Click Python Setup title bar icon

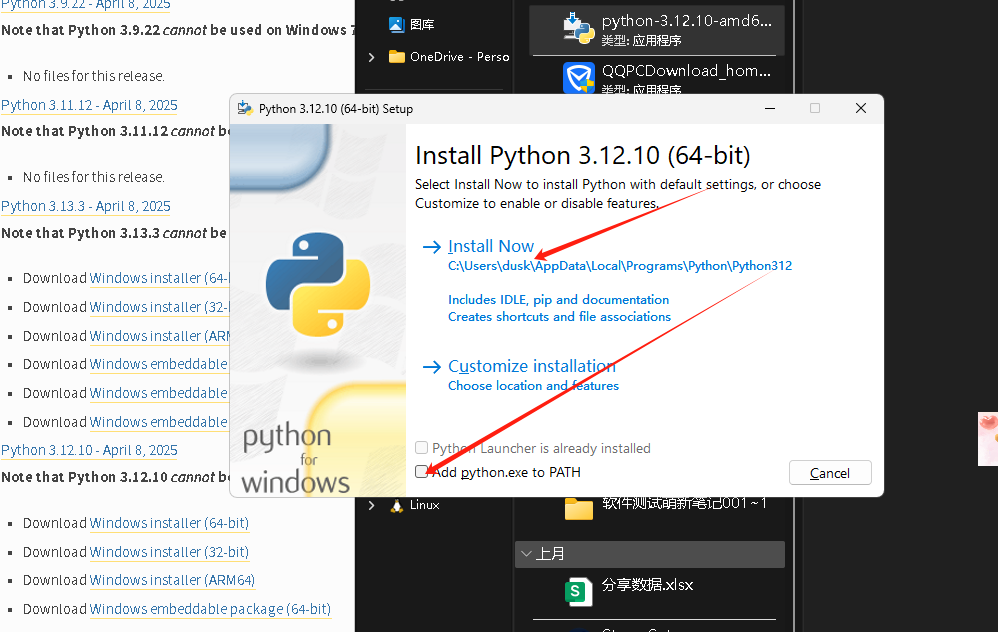click(x=245, y=108)
